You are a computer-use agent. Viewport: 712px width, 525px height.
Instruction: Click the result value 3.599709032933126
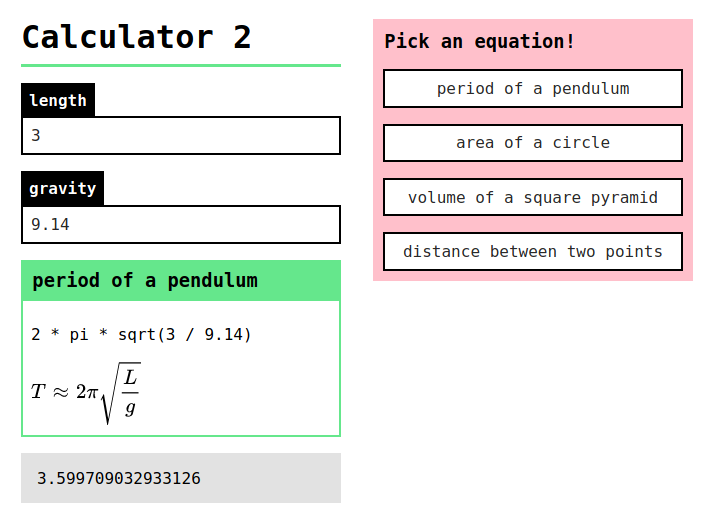pos(119,478)
